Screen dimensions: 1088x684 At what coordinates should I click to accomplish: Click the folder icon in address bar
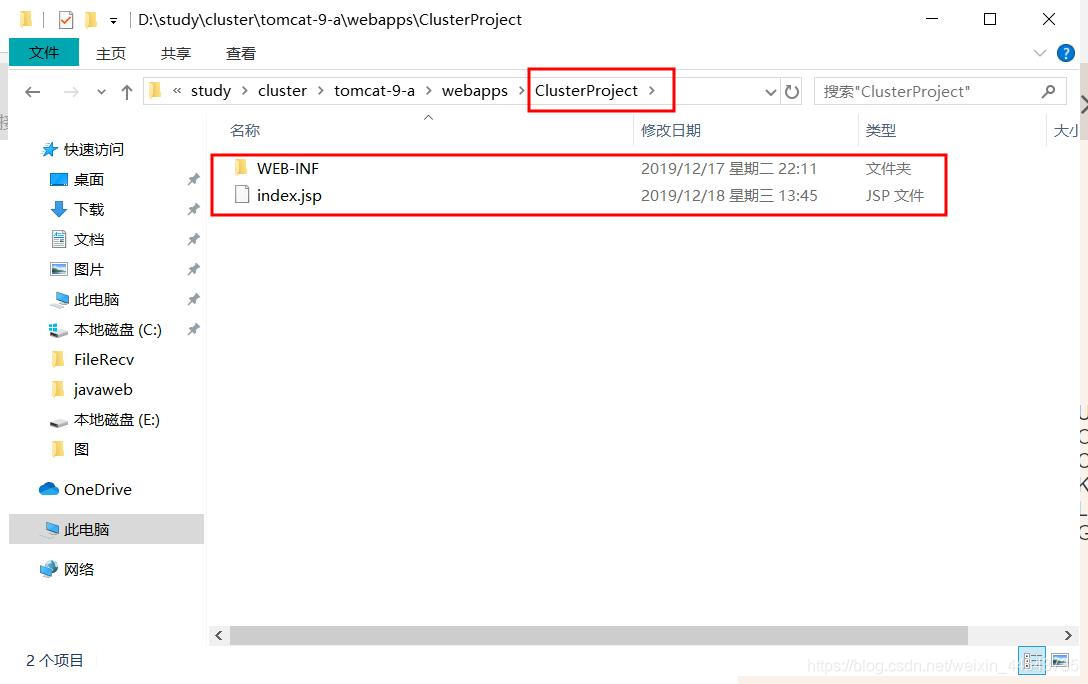click(155, 90)
